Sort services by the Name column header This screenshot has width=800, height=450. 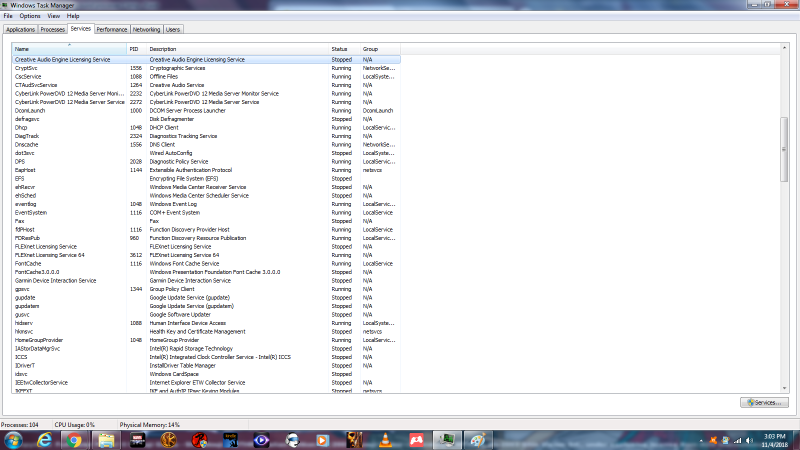(69, 49)
